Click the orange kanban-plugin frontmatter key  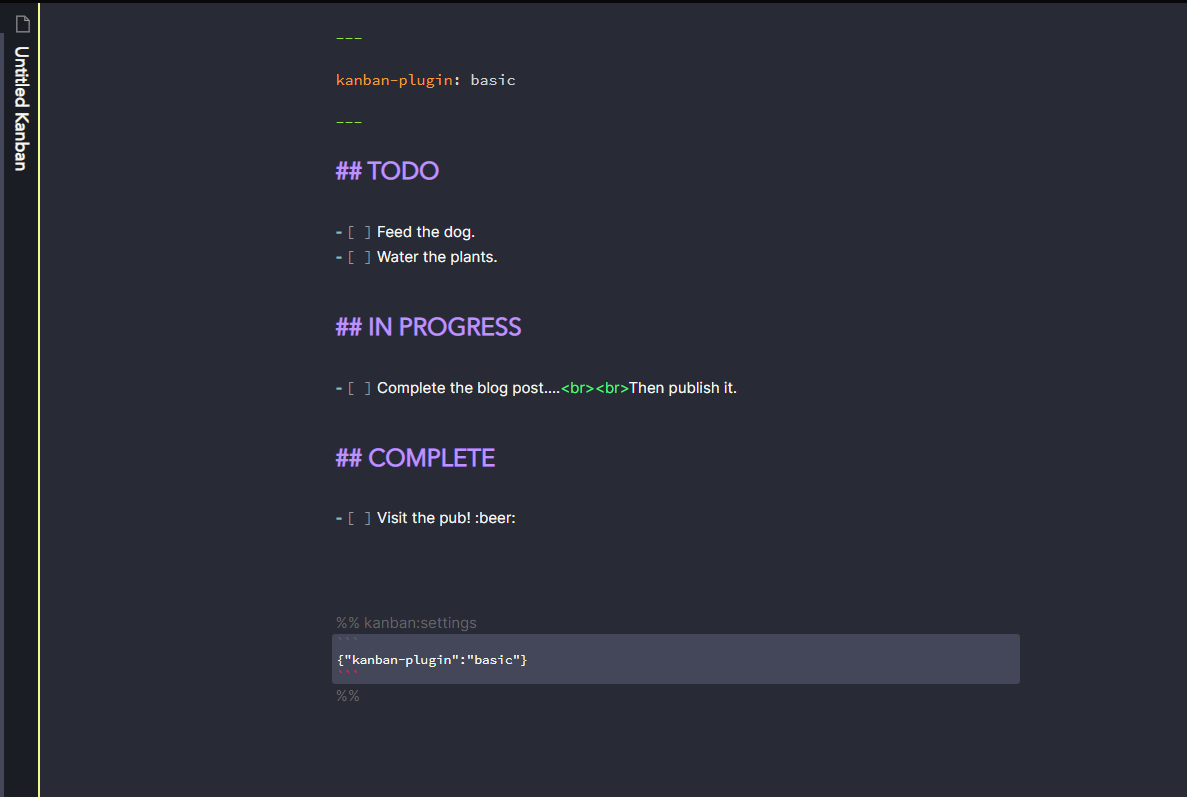394,80
